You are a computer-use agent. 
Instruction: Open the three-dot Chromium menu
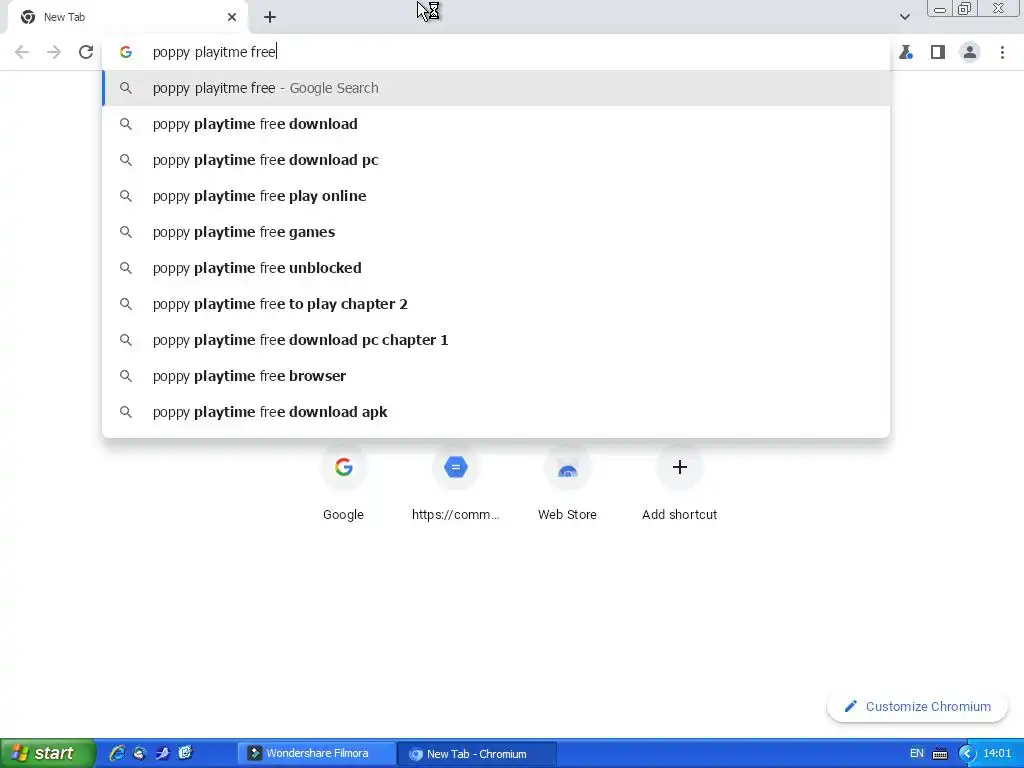click(1002, 52)
